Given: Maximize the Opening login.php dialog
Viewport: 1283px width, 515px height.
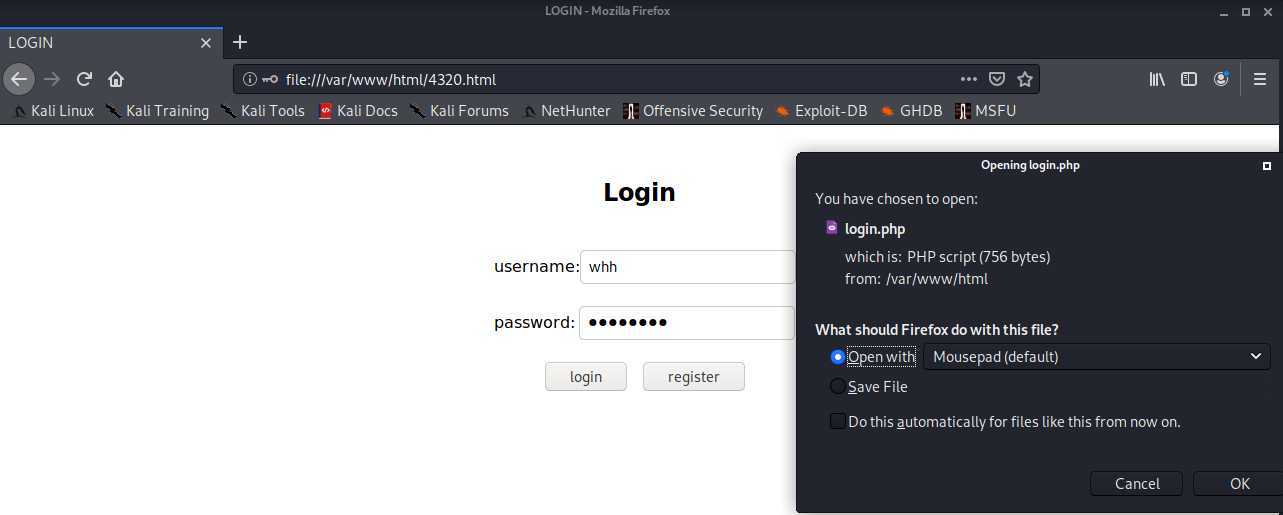Looking at the screenshot, I should (1267, 165).
